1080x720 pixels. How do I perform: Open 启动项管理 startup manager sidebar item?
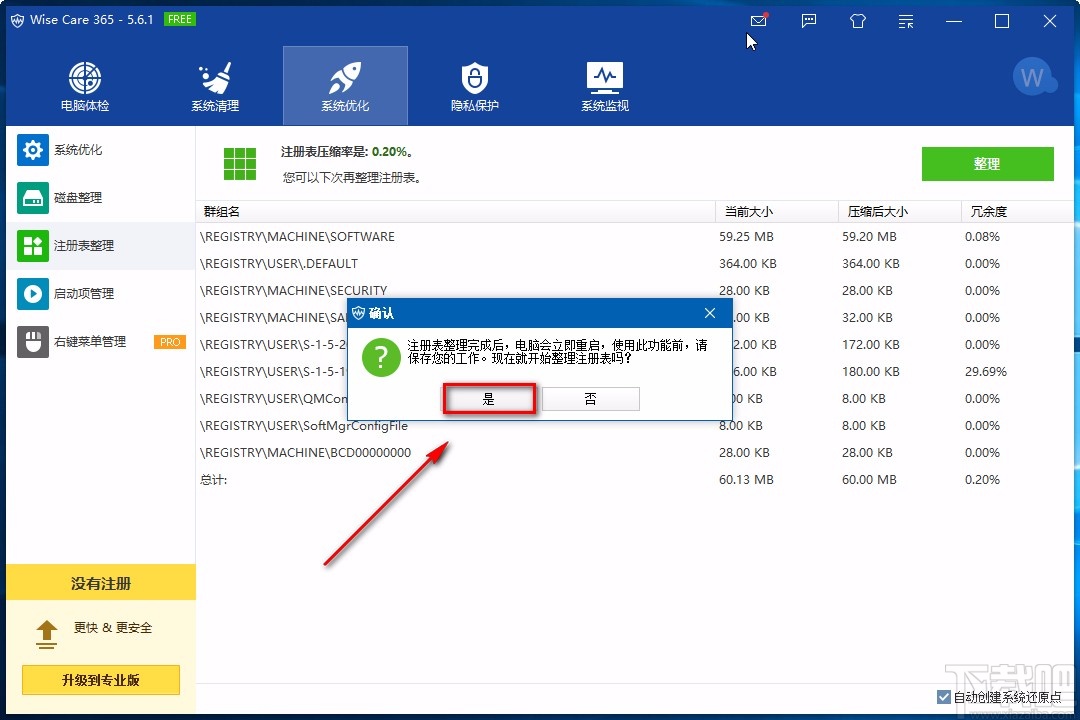coord(101,294)
